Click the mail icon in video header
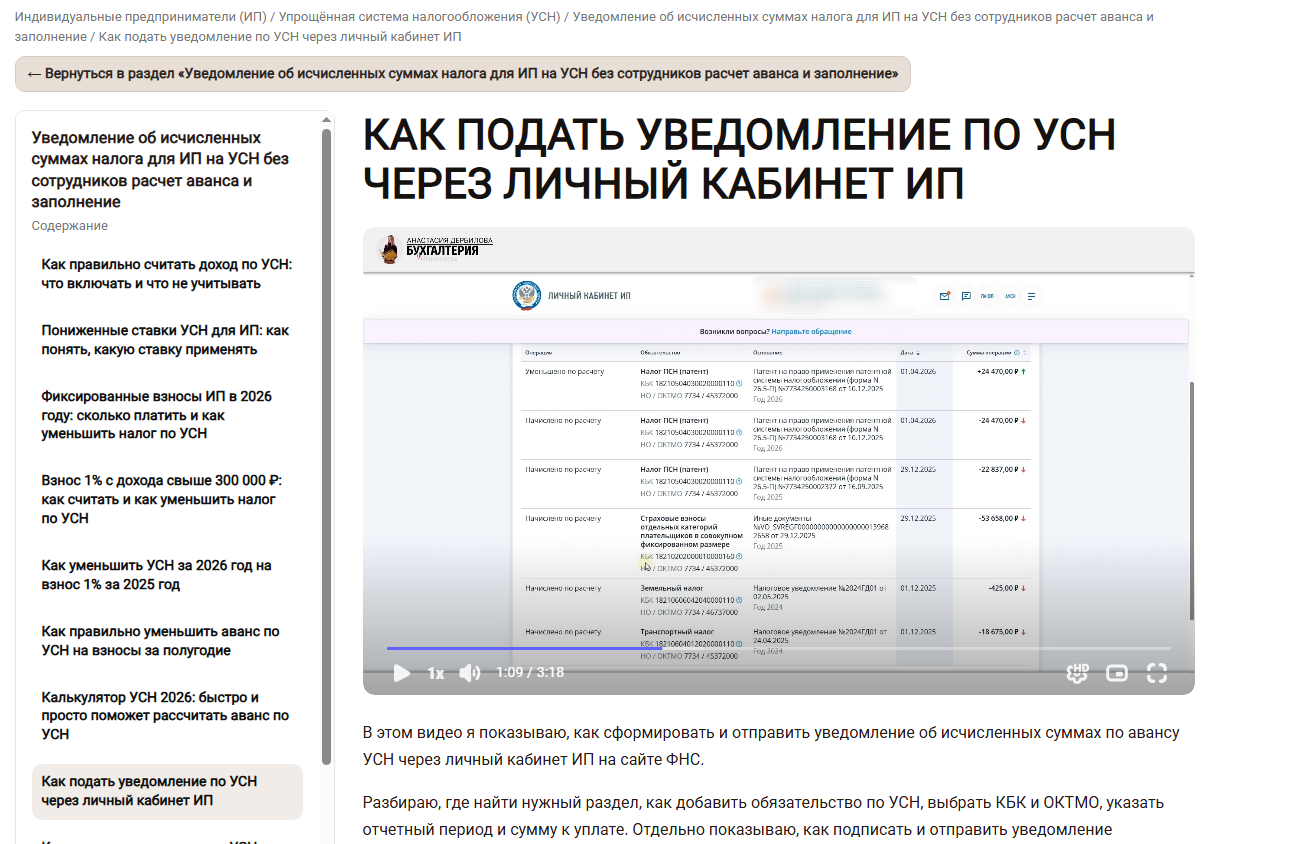 coord(944,296)
